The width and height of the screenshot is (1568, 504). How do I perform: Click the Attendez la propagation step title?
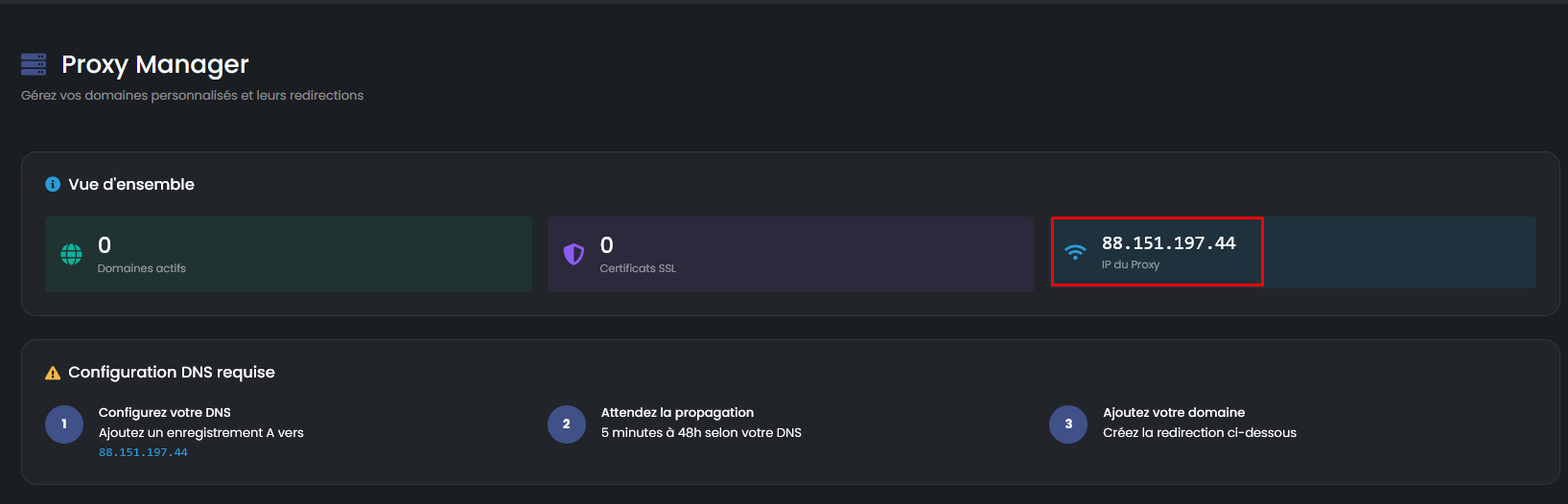(677, 413)
